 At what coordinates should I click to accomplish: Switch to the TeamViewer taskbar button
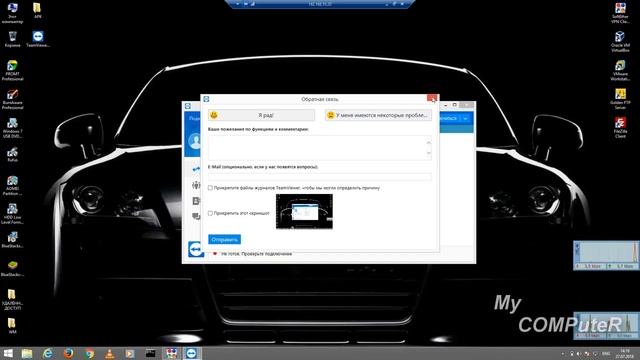pos(191,353)
